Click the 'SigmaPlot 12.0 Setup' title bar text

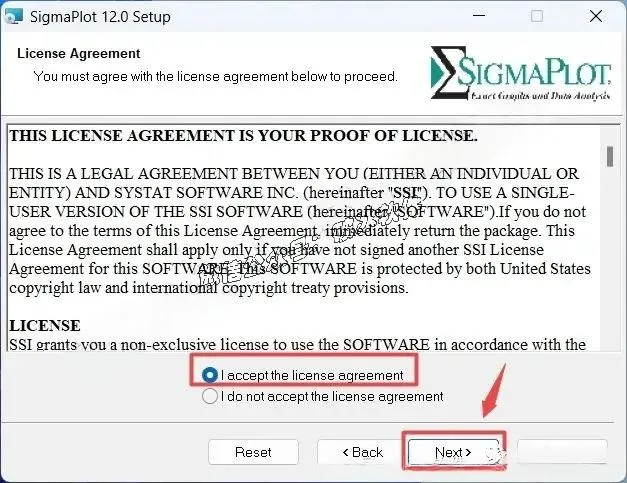(x=100, y=17)
